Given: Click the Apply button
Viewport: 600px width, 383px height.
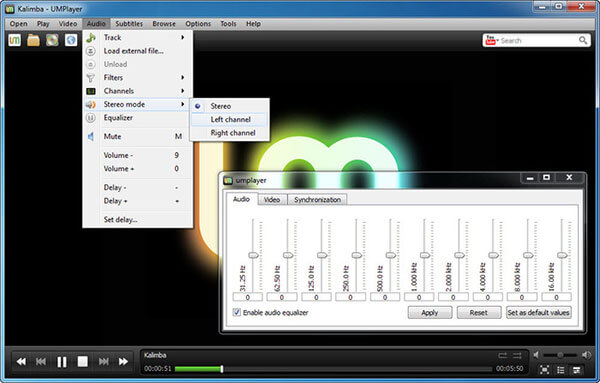Looking at the screenshot, I should [430, 313].
